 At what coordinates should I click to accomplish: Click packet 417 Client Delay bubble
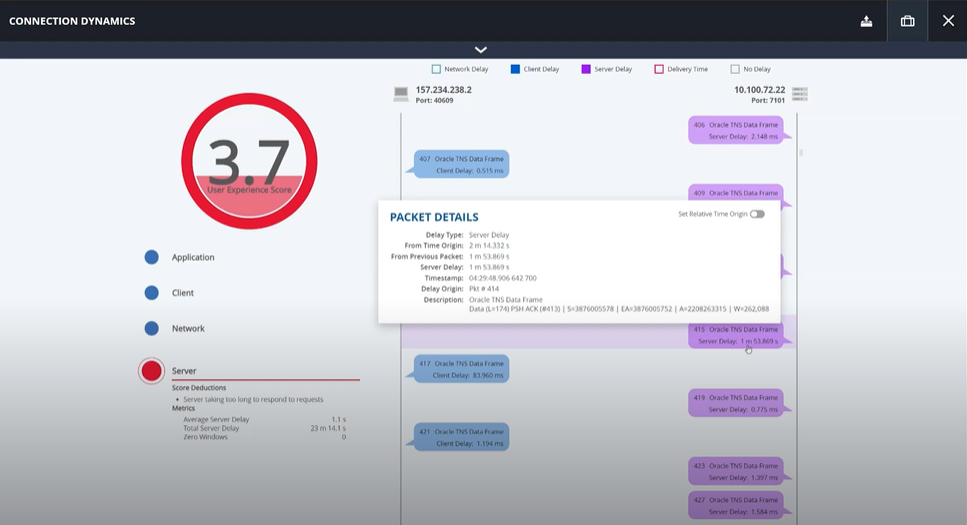pos(461,369)
